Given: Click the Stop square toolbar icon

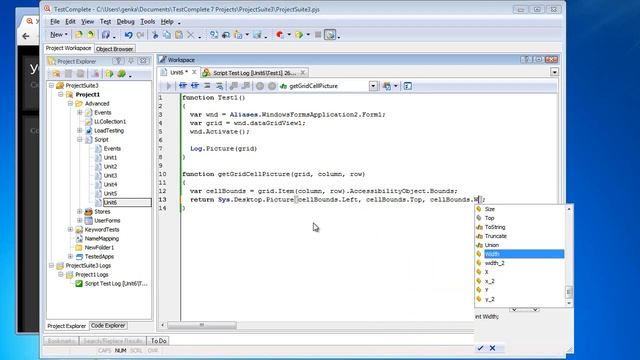Looking at the screenshot, I should pos(318,35).
